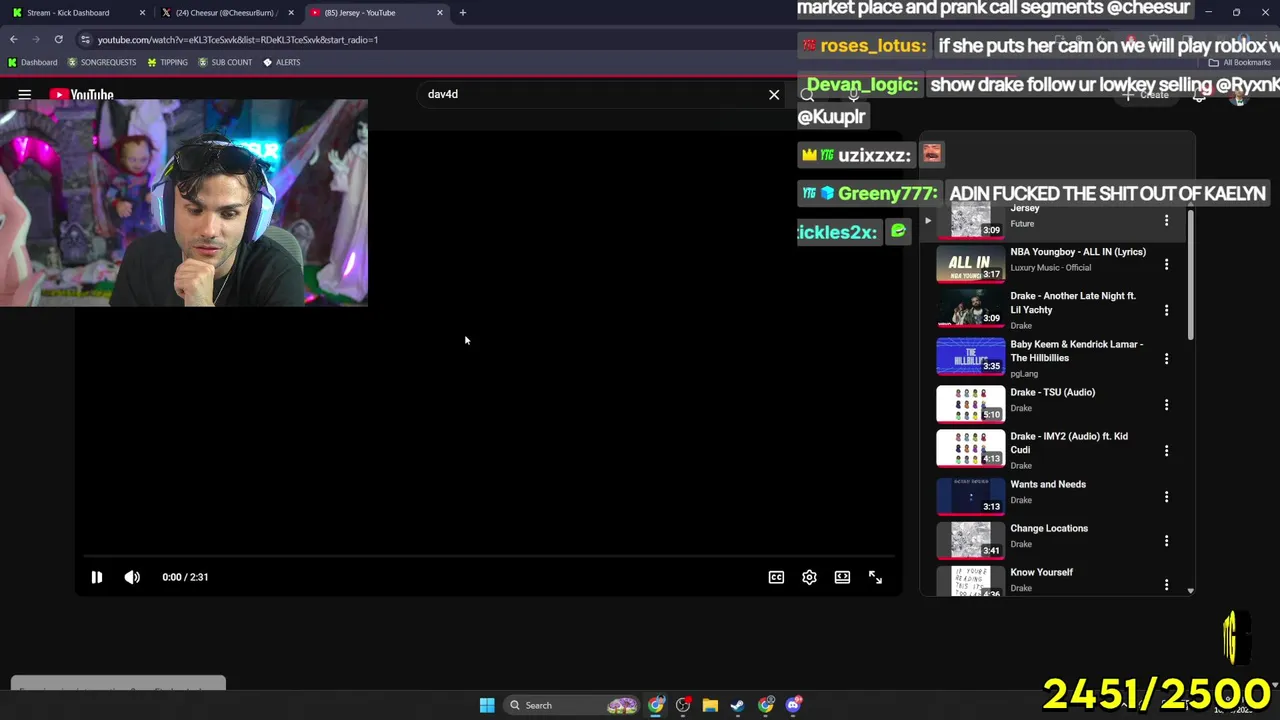Screen dimensions: 1280x720
Task: Seek on the video progress bar
Action: [x=488, y=555]
